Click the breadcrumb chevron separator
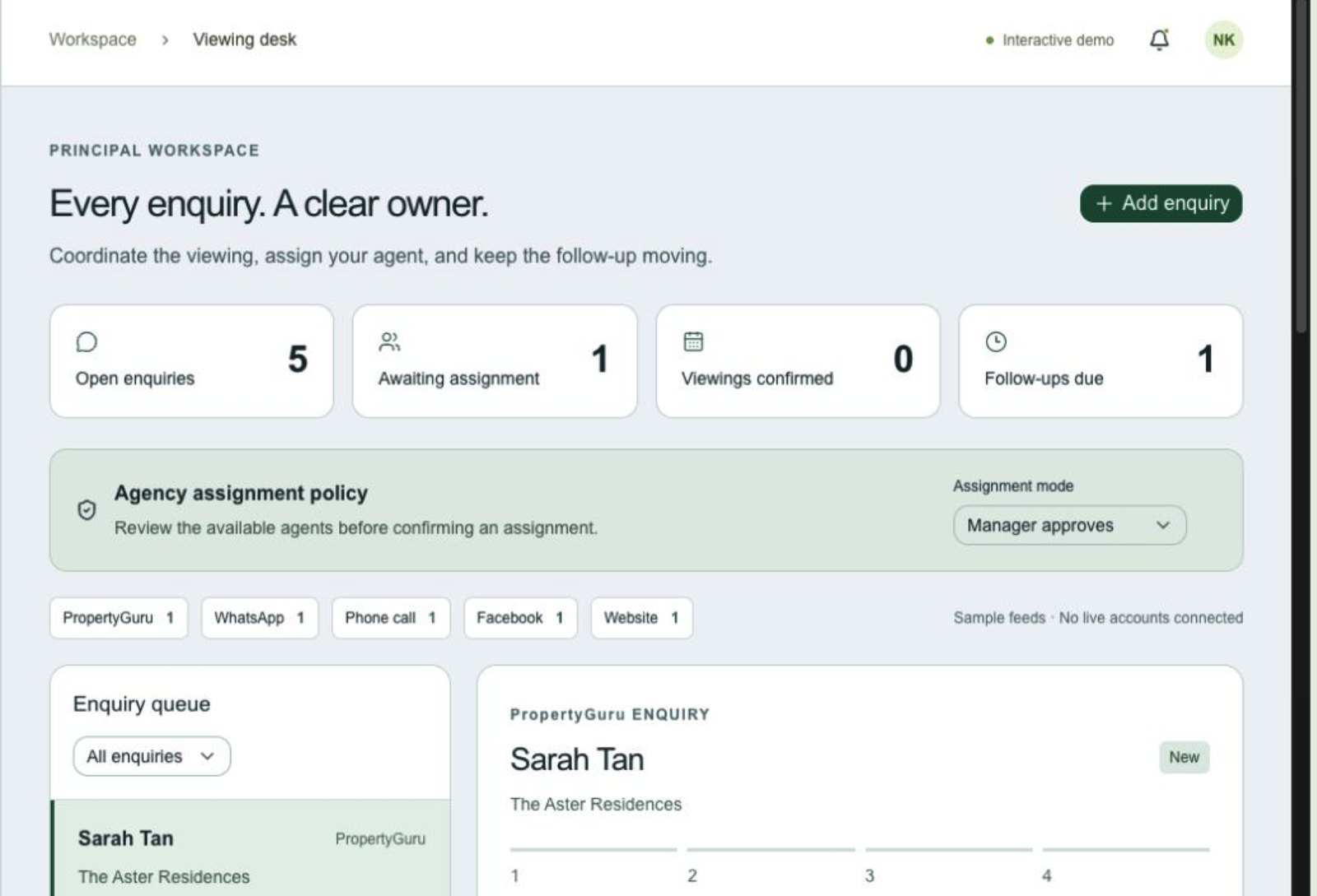The height and width of the screenshot is (896, 1317). [165, 39]
